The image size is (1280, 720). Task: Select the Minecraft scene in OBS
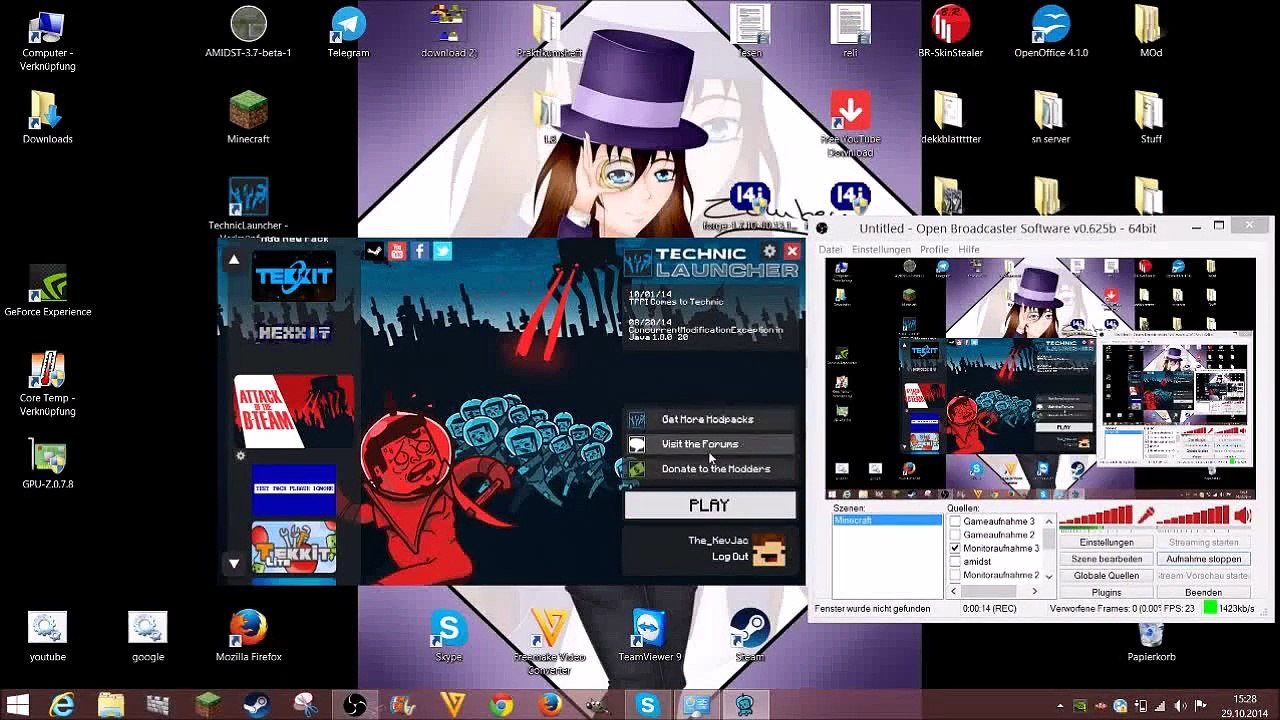pyautogui.click(x=887, y=520)
